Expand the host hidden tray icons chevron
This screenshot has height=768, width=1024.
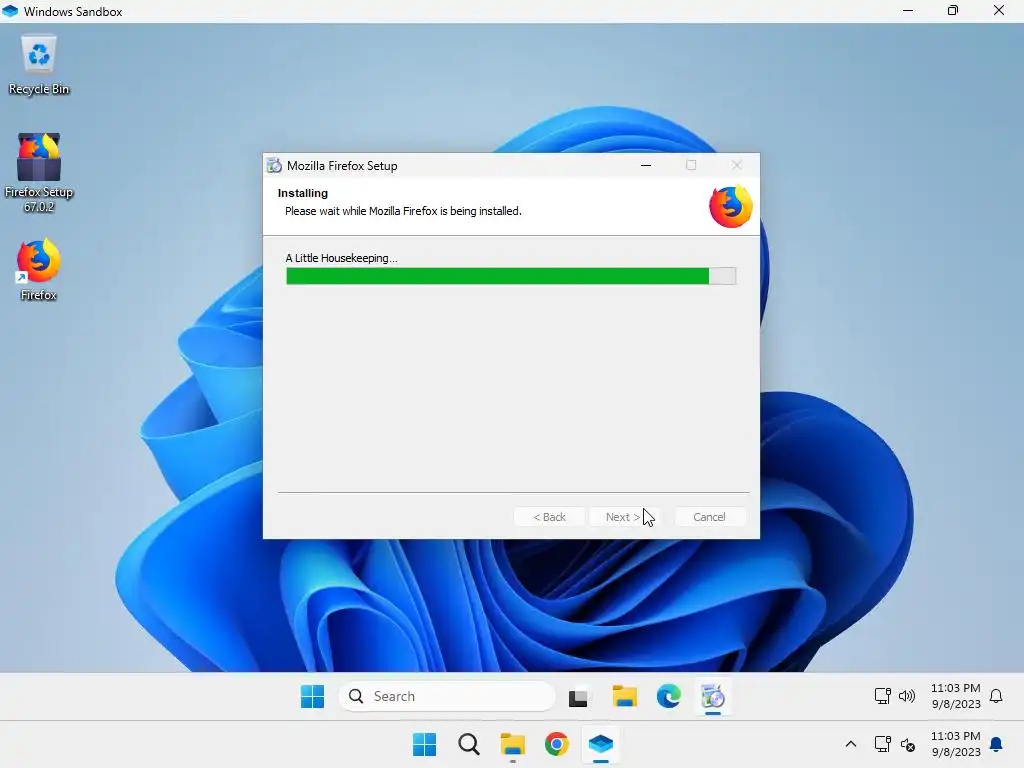pyautogui.click(x=850, y=744)
